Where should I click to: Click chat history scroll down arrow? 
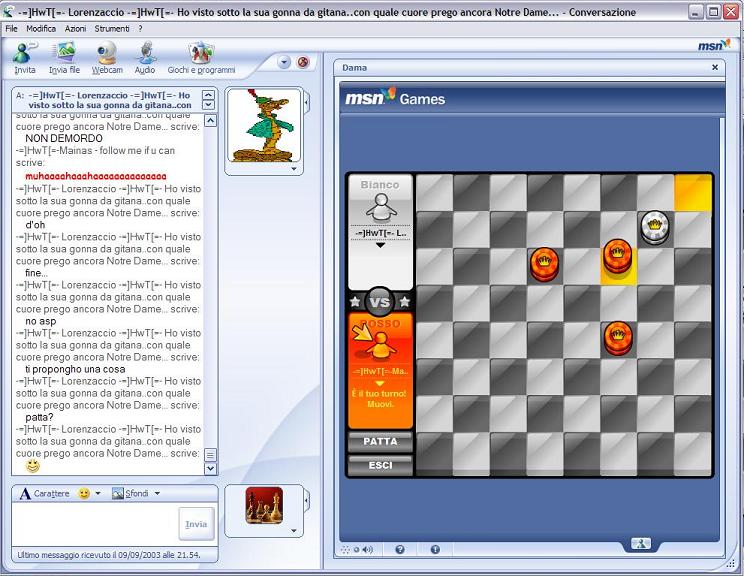210,468
